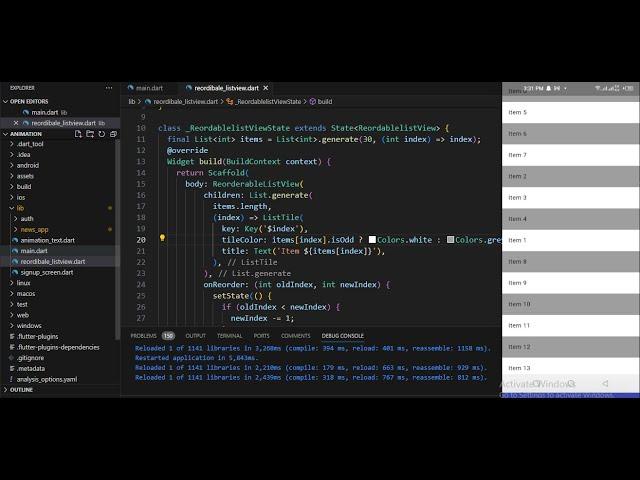
Task: Open the .flutter-plugins-dependencies file
Action: pyautogui.click(x=58, y=347)
